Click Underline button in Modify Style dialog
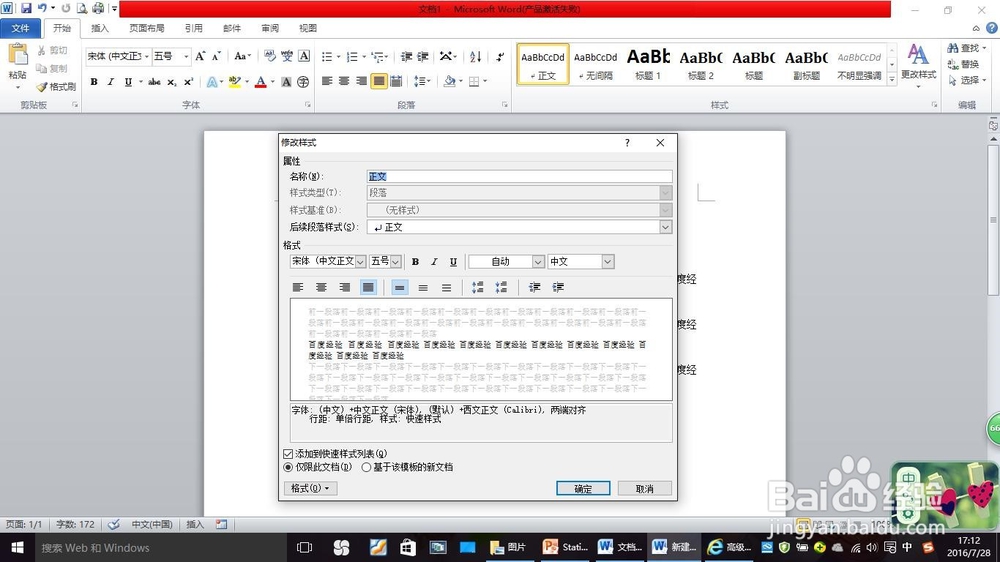1000x562 pixels. point(453,262)
